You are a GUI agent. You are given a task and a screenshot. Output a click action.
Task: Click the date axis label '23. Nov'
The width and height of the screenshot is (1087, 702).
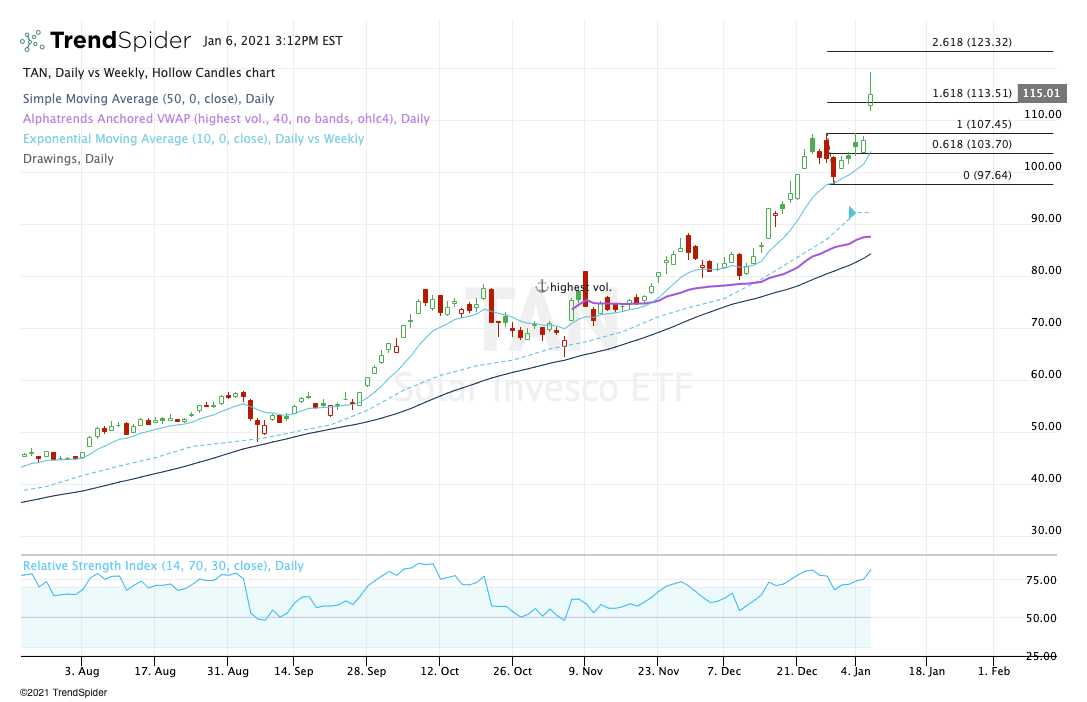pos(659,671)
